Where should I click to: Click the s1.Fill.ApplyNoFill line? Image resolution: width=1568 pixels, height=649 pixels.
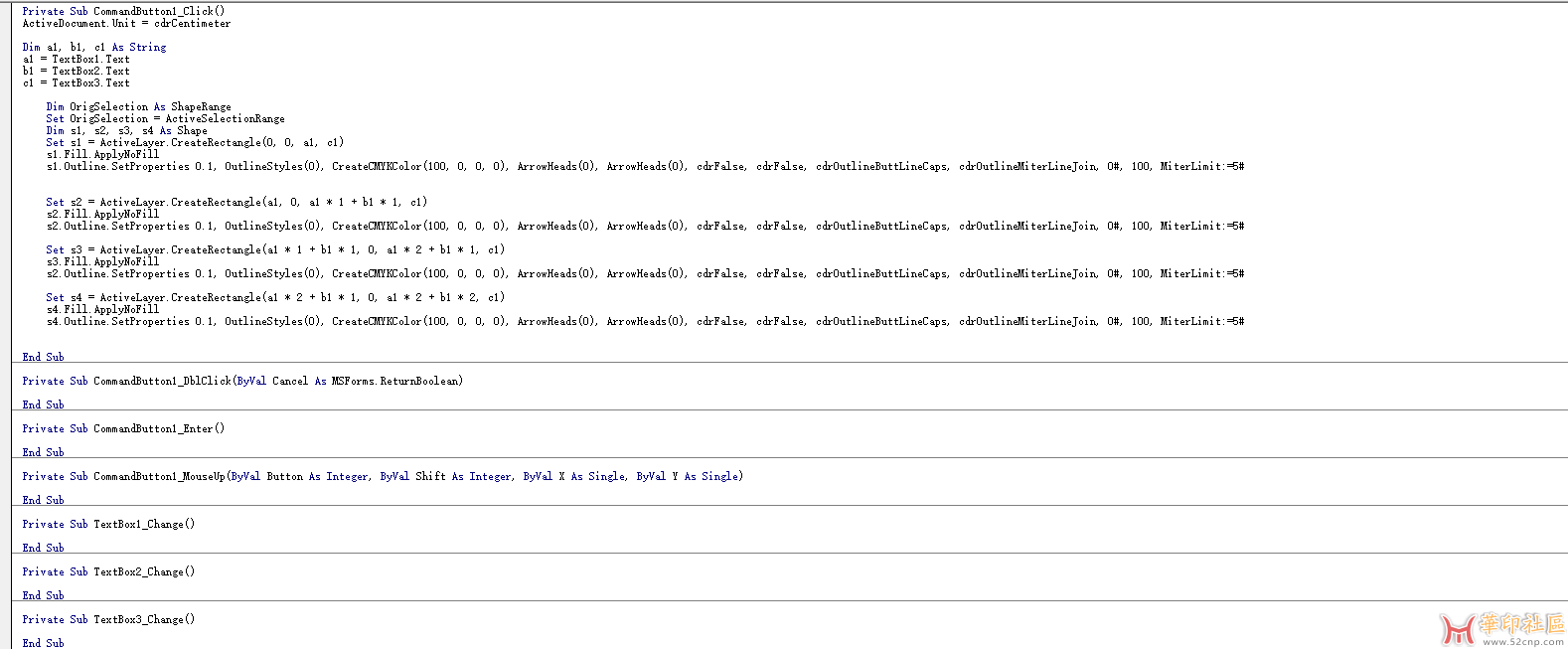[x=102, y=154]
